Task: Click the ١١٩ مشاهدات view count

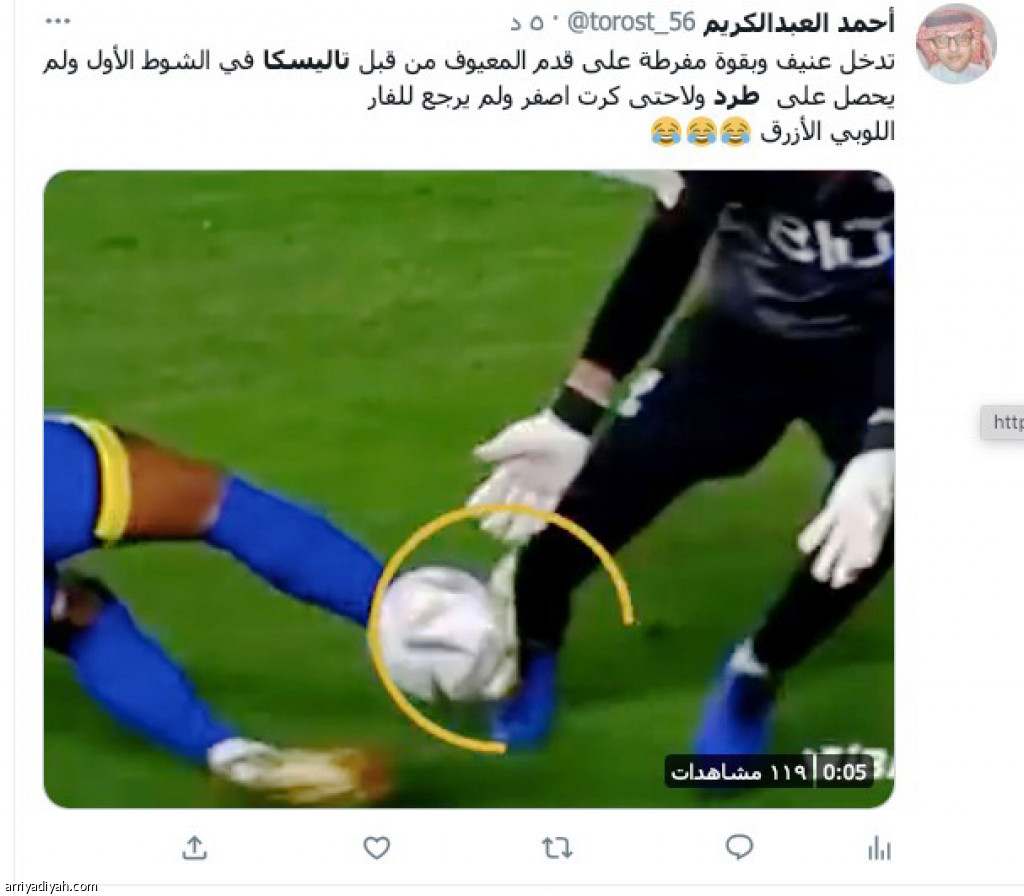Action: pyautogui.click(x=739, y=773)
